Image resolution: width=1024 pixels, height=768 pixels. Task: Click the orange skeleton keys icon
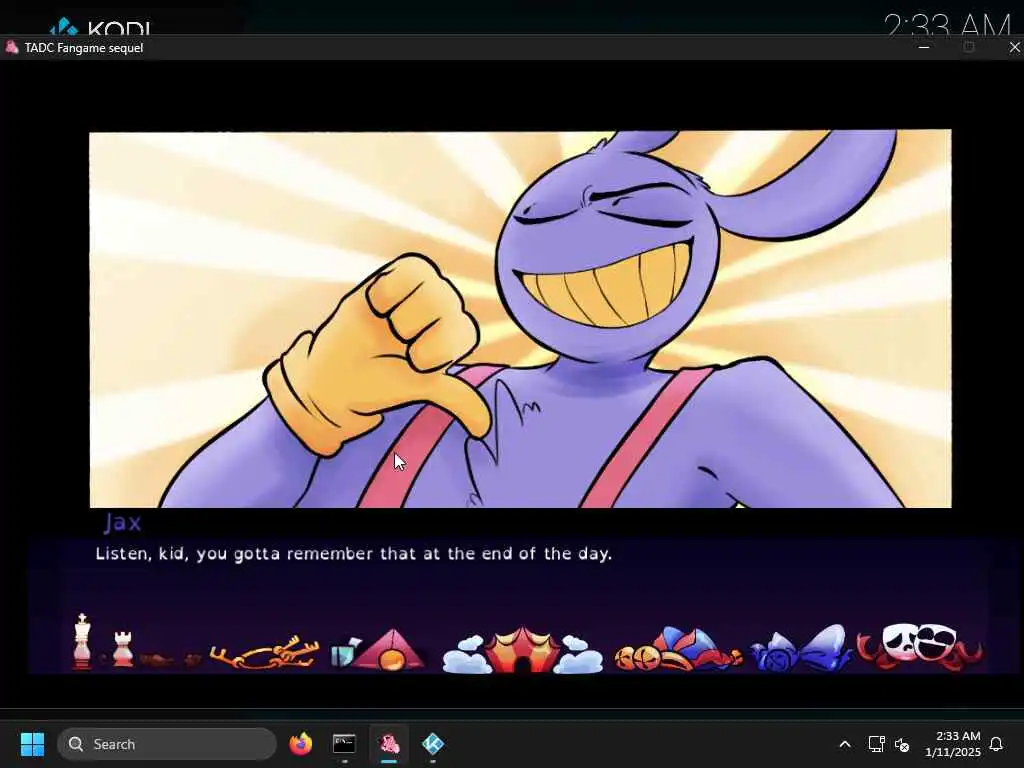point(264,652)
